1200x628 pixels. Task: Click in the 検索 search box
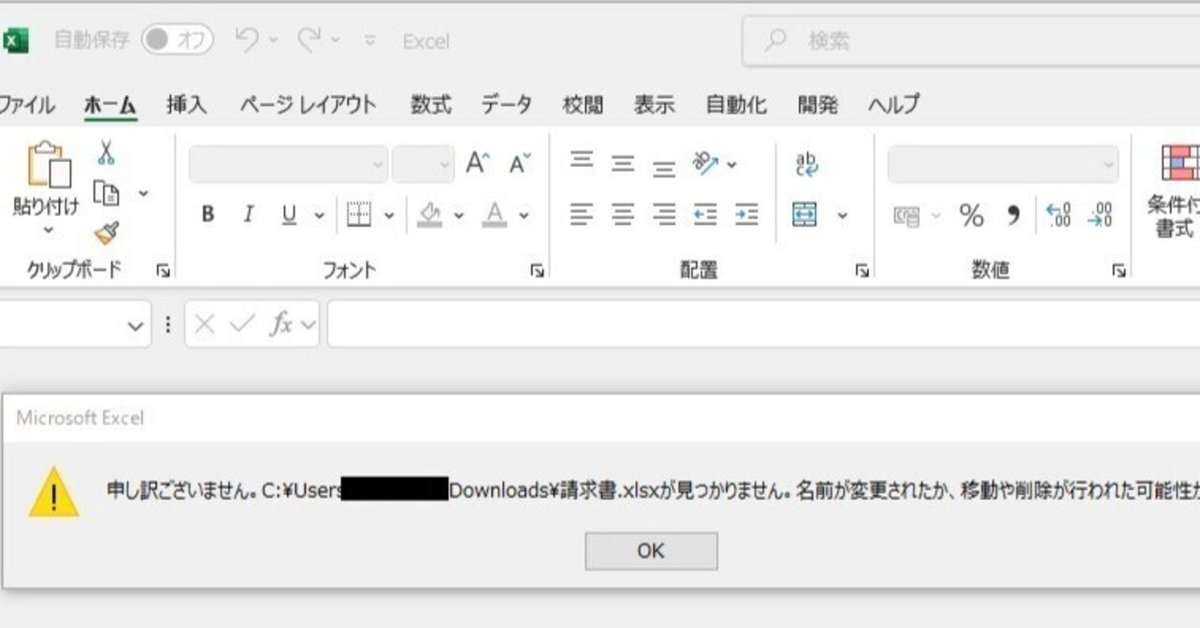[x=970, y=41]
